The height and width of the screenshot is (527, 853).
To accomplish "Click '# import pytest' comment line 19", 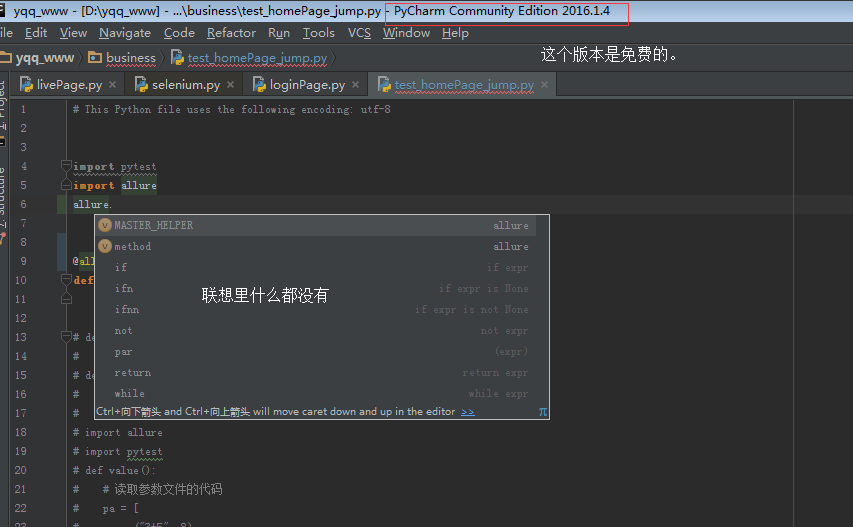I will coord(118,451).
